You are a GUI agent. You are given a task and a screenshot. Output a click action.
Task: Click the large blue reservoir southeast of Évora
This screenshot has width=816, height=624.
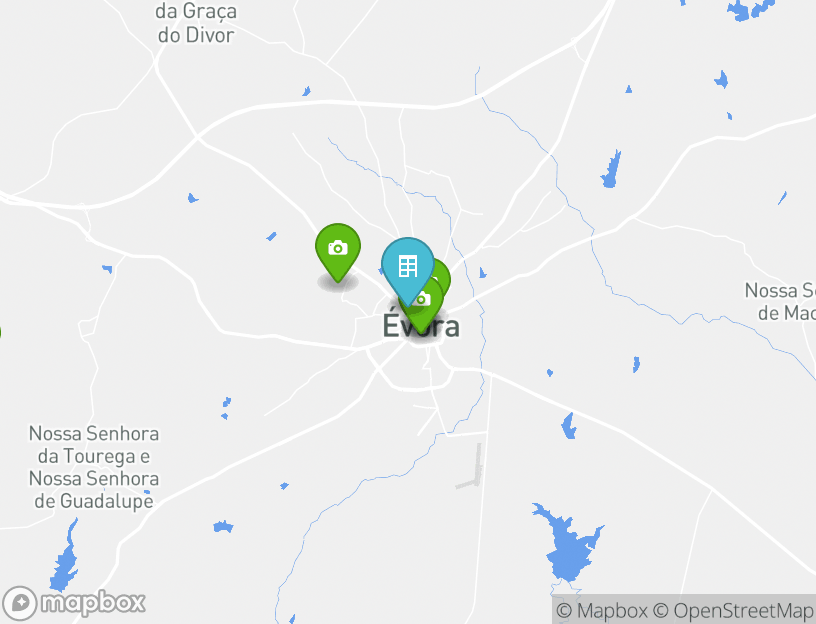pyautogui.click(x=568, y=544)
